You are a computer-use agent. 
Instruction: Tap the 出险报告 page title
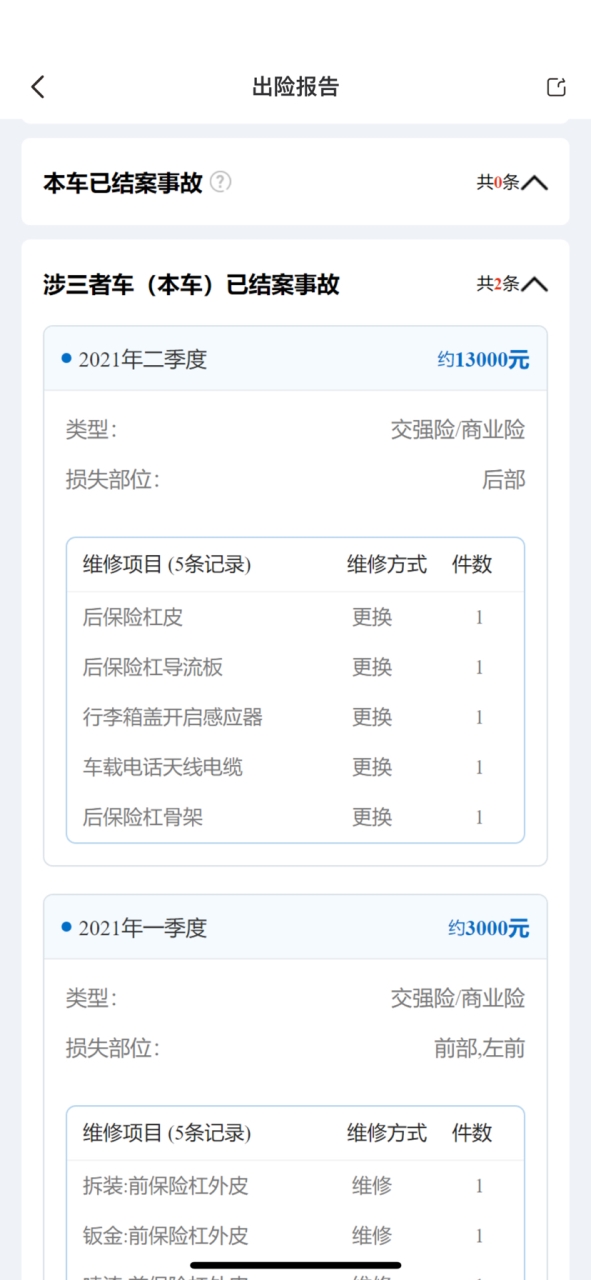[295, 87]
